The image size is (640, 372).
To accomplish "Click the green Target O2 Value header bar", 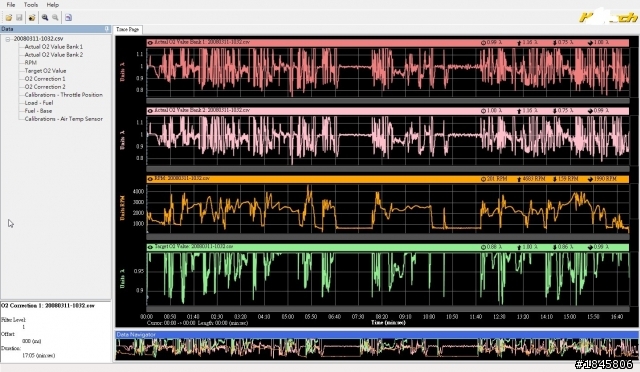I will [387, 247].
